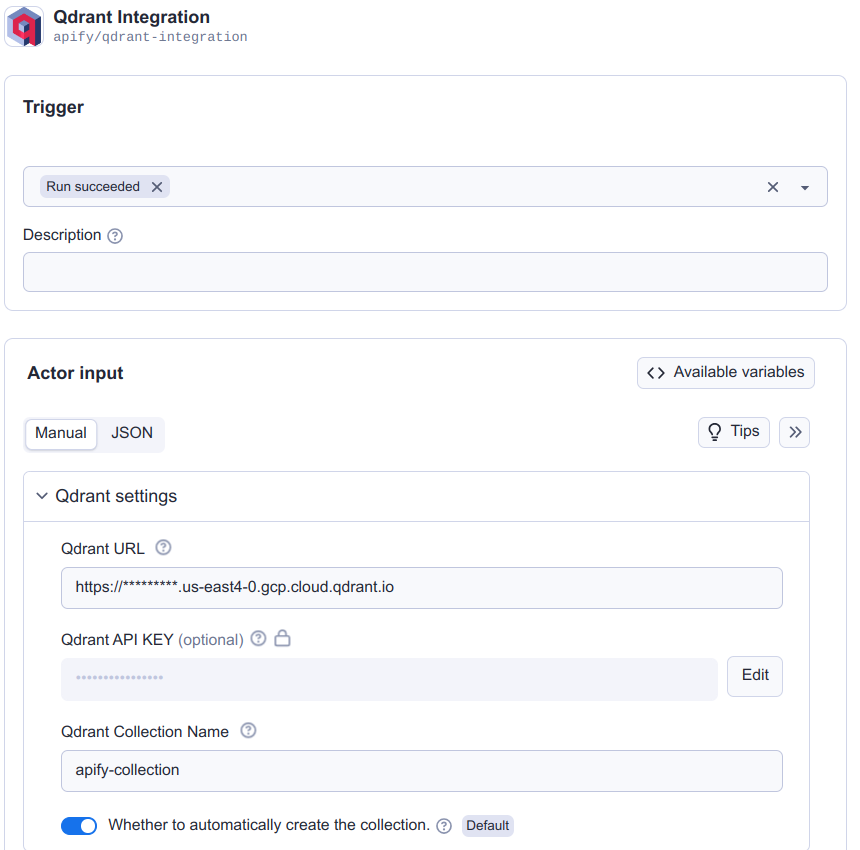Open help icon next to collection toggle
This screenshot has width=860, height=850.
[x=443, y=826]
